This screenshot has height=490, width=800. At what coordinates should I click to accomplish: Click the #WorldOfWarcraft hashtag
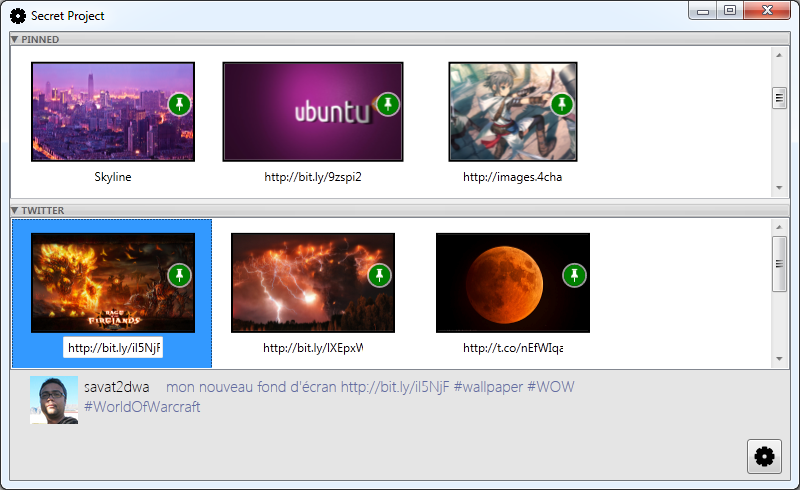click(x=142, y=407)
